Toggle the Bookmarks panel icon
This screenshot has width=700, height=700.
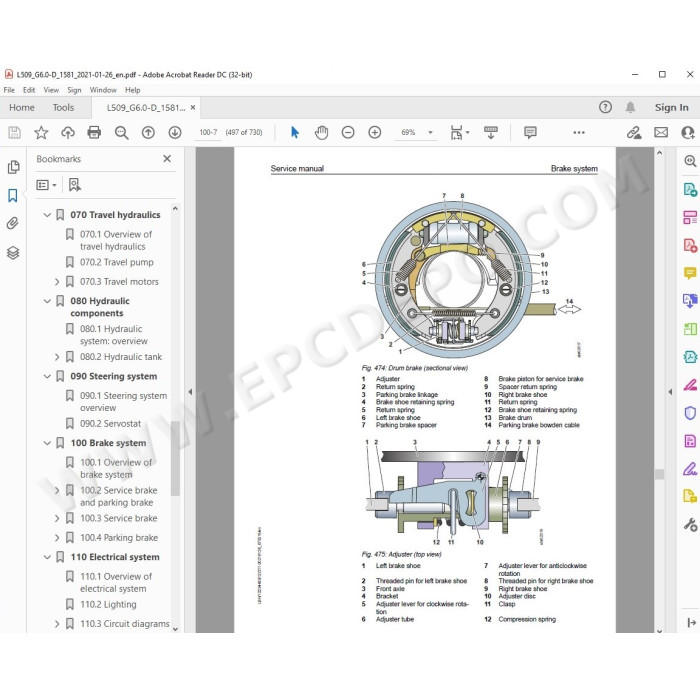(13, 195)
